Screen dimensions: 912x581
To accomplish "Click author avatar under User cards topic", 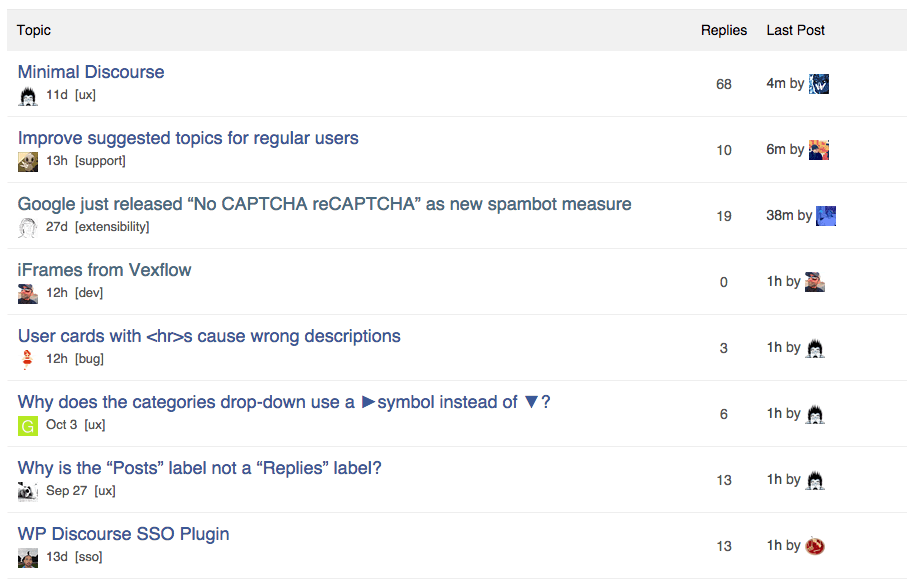I will coord(28,360).
